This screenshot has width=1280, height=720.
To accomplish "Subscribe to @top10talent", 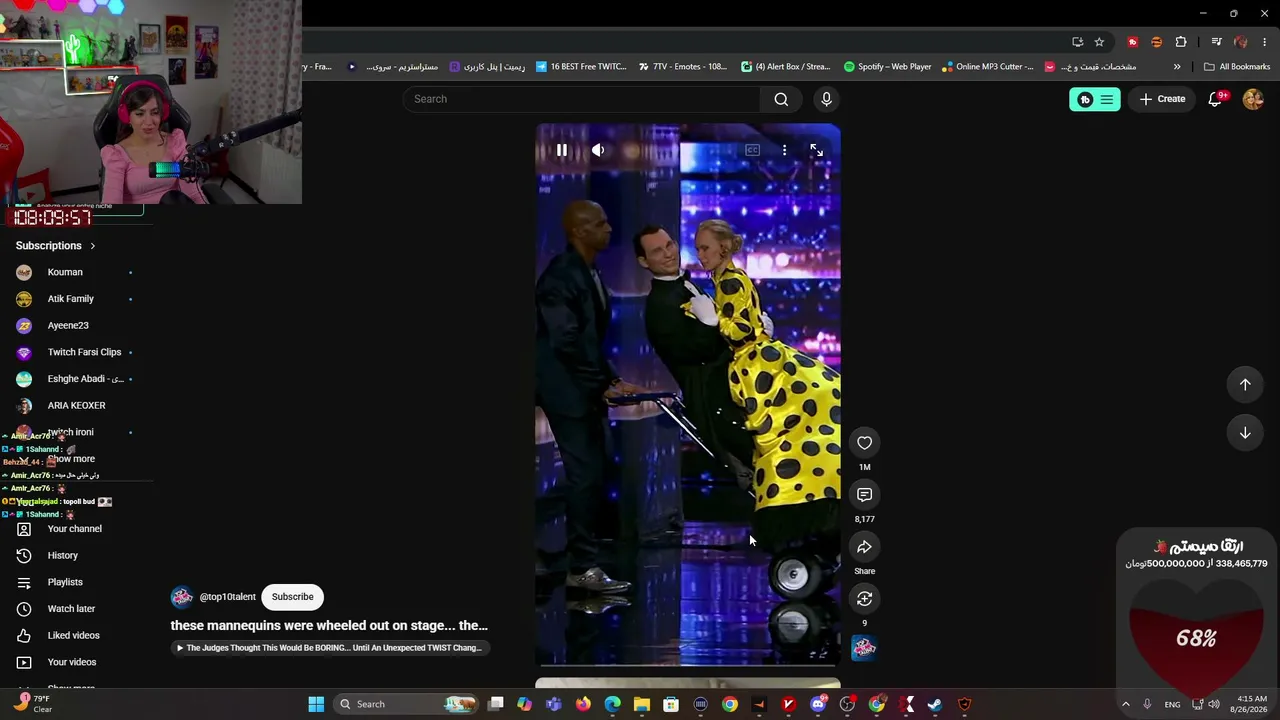I will [x=293, y=597].
